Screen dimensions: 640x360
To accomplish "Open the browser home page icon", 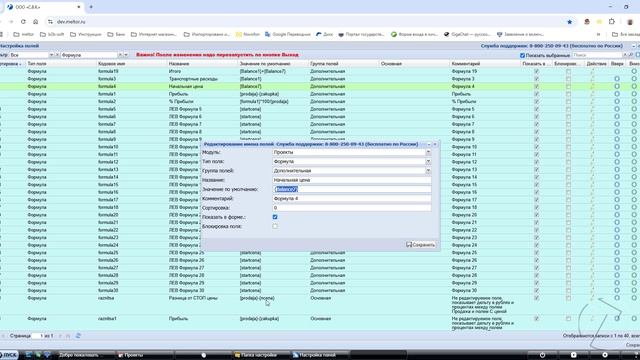I will pos(36,22).
